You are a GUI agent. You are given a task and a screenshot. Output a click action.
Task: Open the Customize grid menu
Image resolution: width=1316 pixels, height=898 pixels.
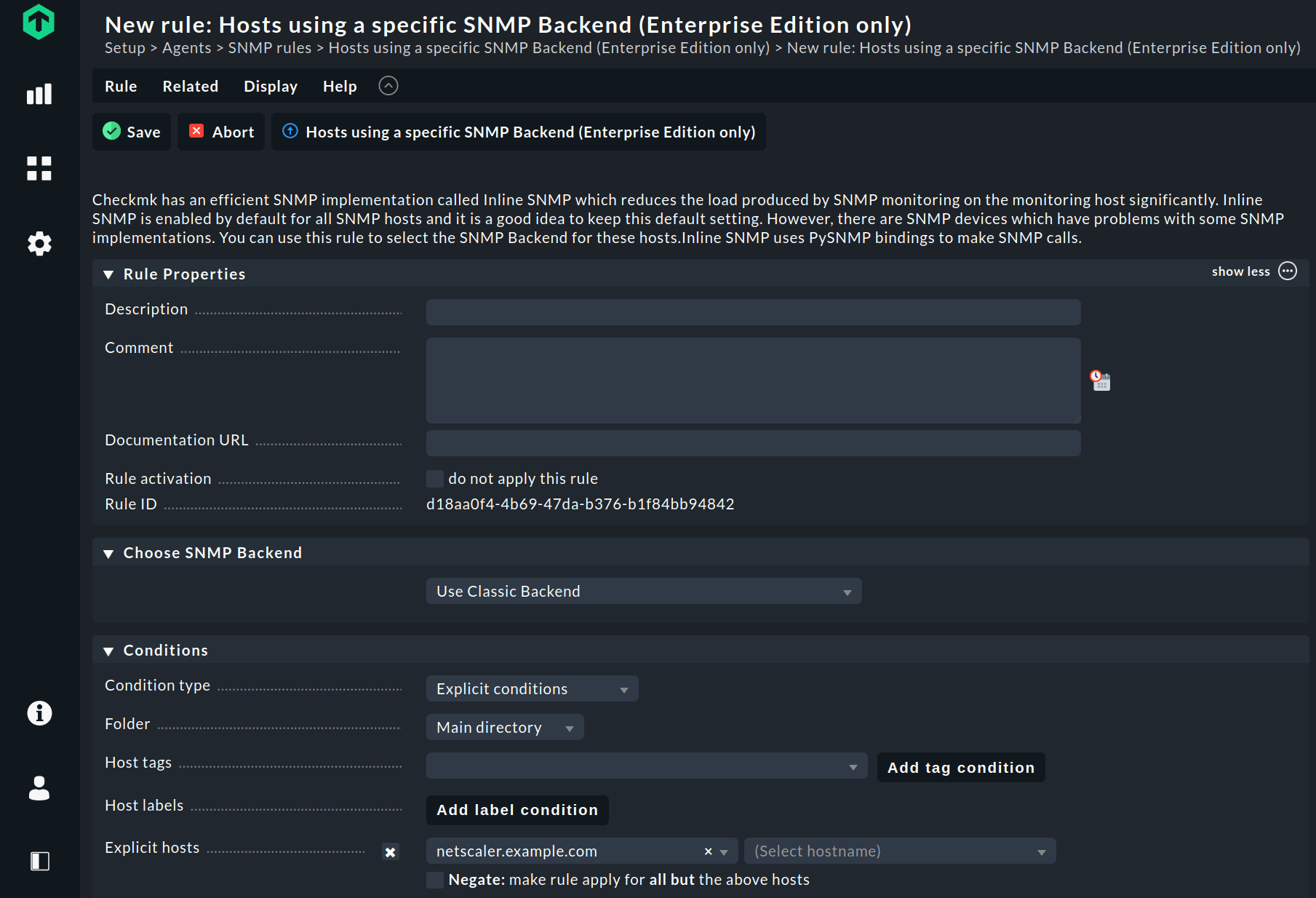[39, 168]
